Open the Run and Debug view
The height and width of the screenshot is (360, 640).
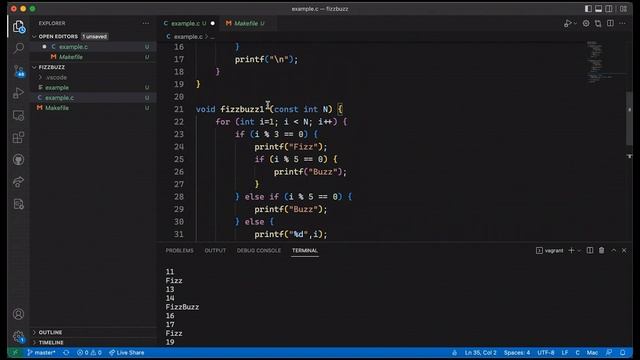[18, 93]
